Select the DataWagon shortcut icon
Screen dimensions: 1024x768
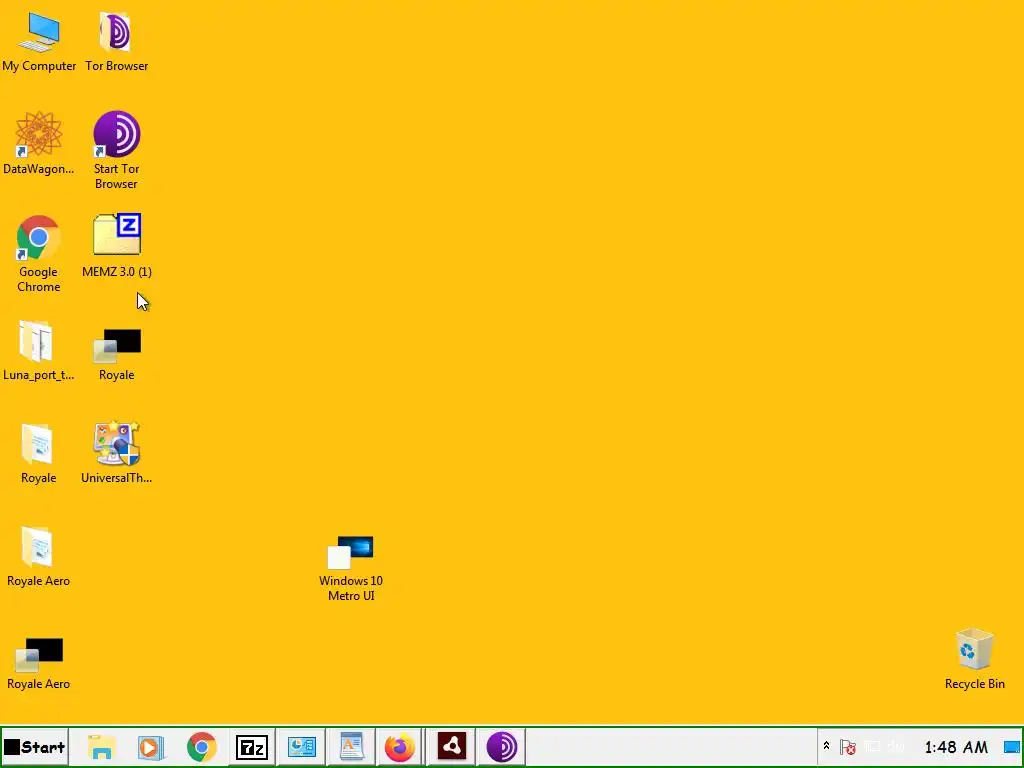39,144
